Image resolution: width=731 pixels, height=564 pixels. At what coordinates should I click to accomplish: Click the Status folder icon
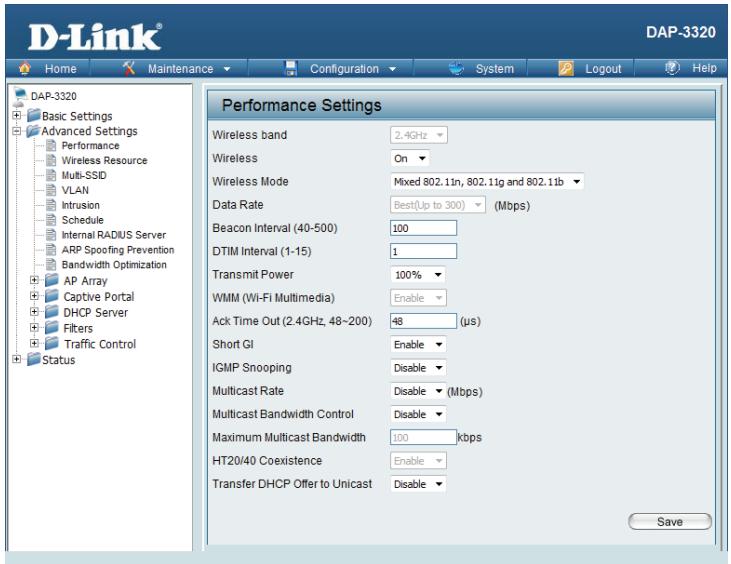coord(34,359)
